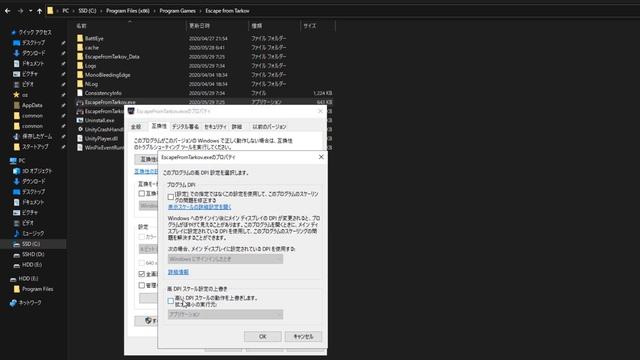Click the EscapeFromTarkov.exe application icon
Screen dimensions: 640x360
point(80,102)
